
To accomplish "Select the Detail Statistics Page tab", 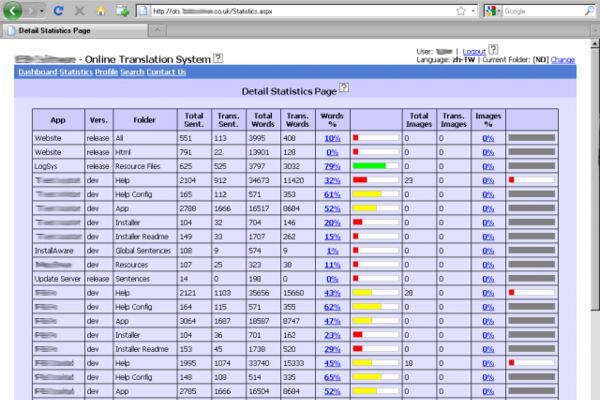I will [75, 31].
